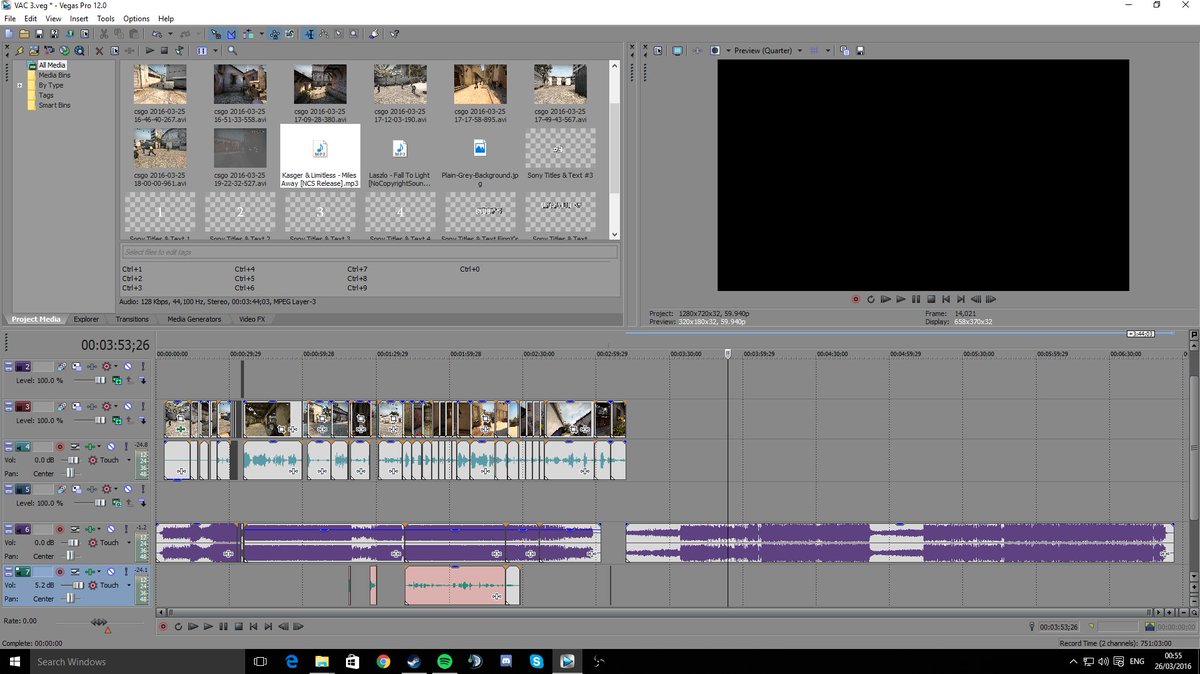Select Plain-Grey-Background.jpg media item
The height and width of the screenshot is (674, 1200).
tap(480, 158)
